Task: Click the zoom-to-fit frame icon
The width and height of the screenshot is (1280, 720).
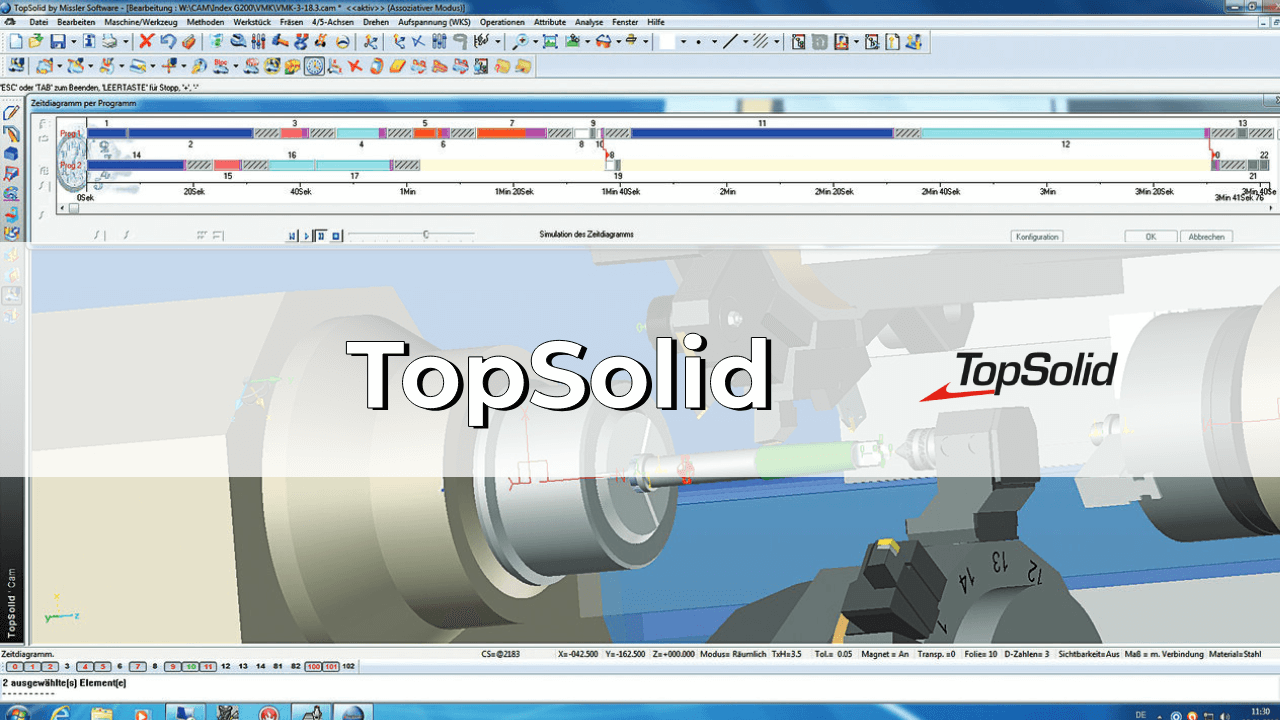Action: (549, 42)
